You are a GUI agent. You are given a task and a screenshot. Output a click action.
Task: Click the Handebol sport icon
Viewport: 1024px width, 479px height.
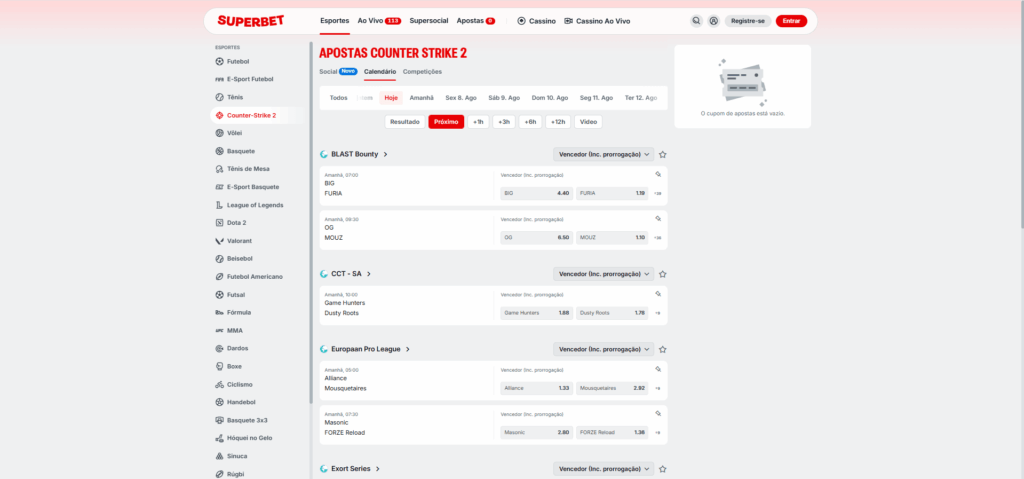[x=219, y=403]
